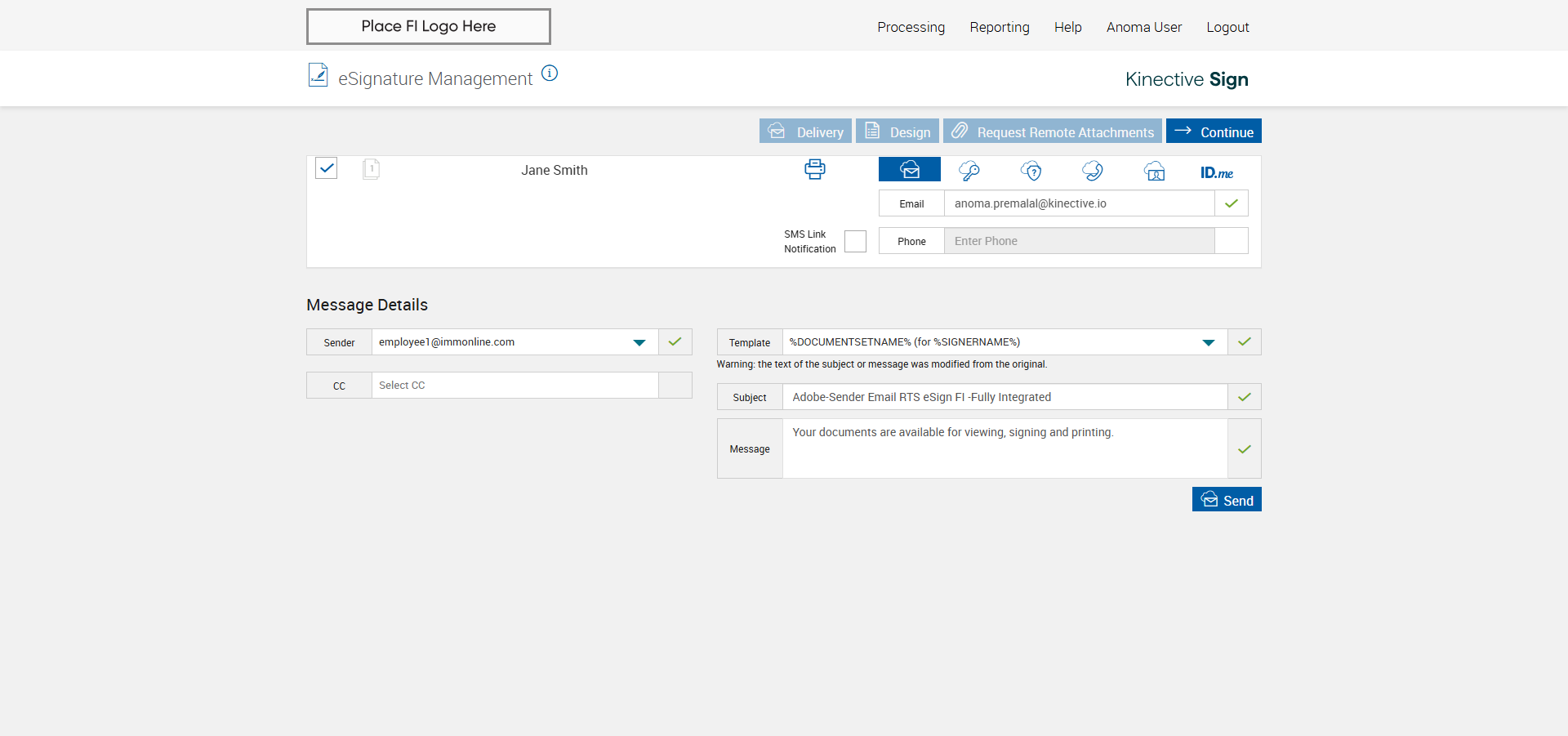Click the document page icon beside Jane Smith
The height and width of the screenshot is (736, 1568).
371,169
